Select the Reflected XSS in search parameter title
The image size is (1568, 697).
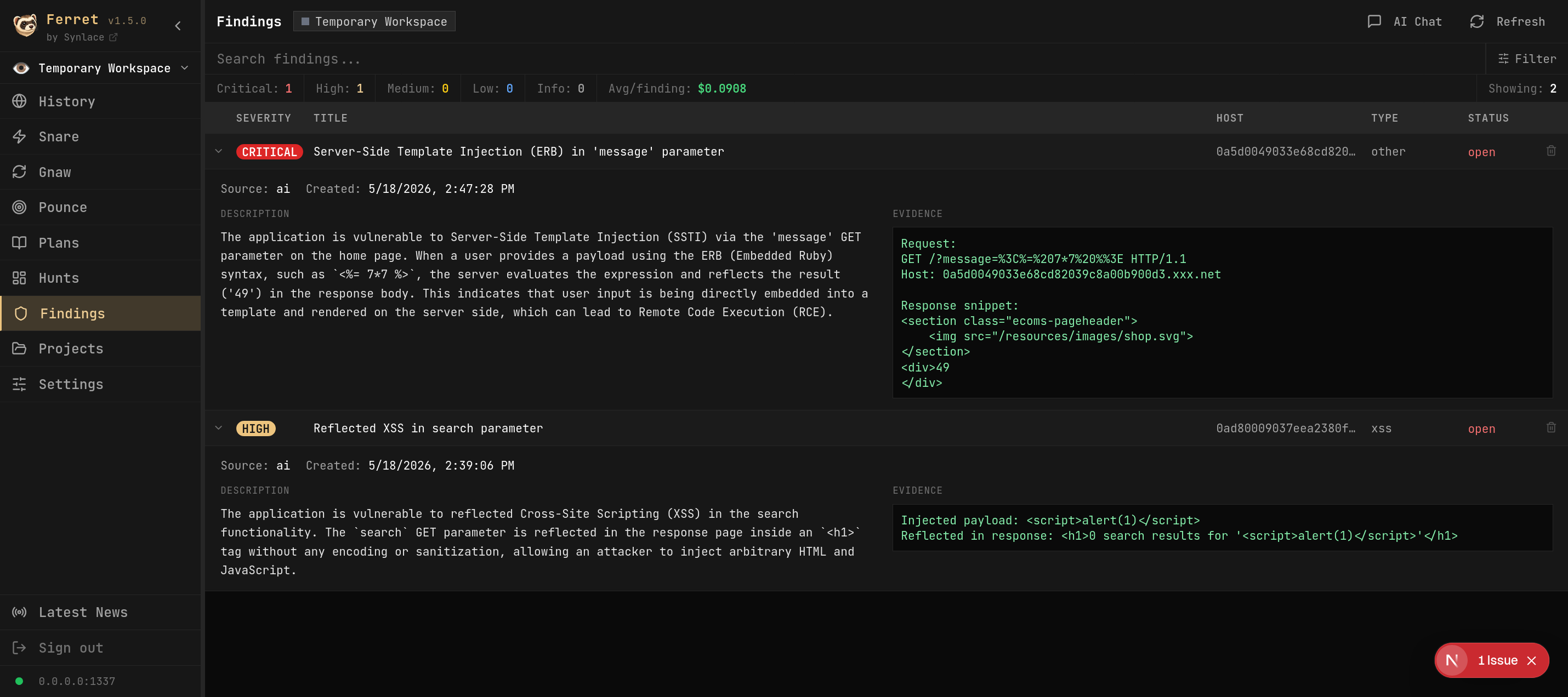tap(428, 428)
